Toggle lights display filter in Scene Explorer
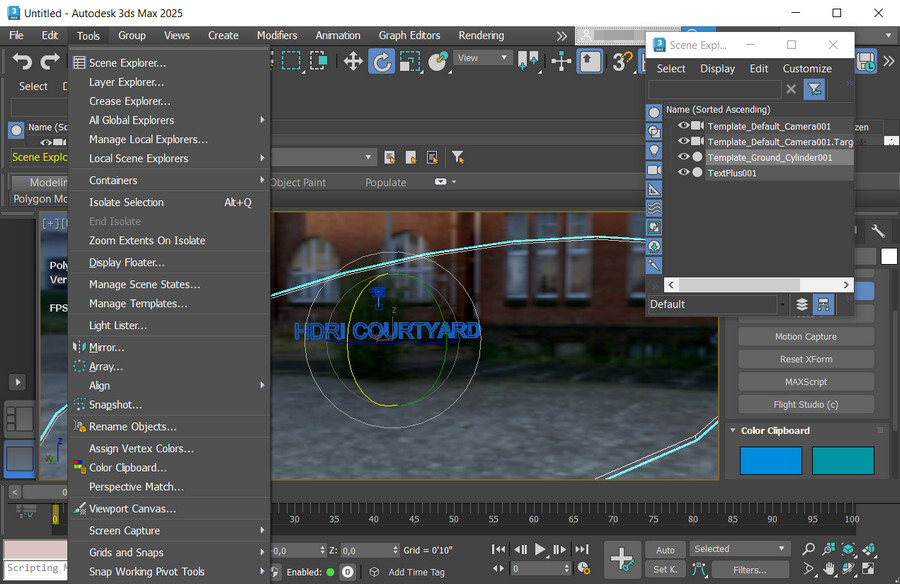 click(x=654, y=150)
